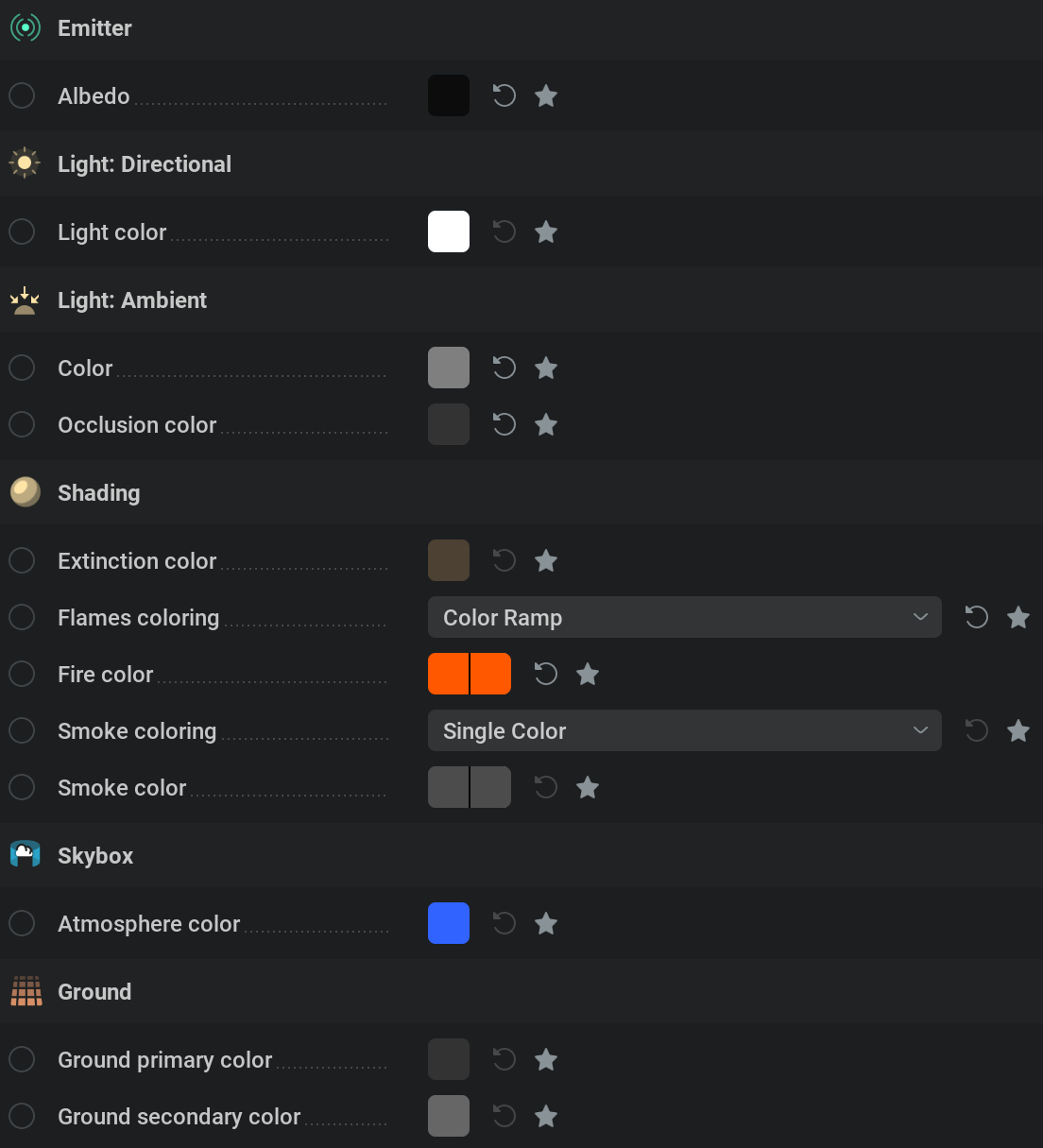Viewport: 1043px width, 1148px height.
Task: Click the Skybox section header
Action: point(521,855)
